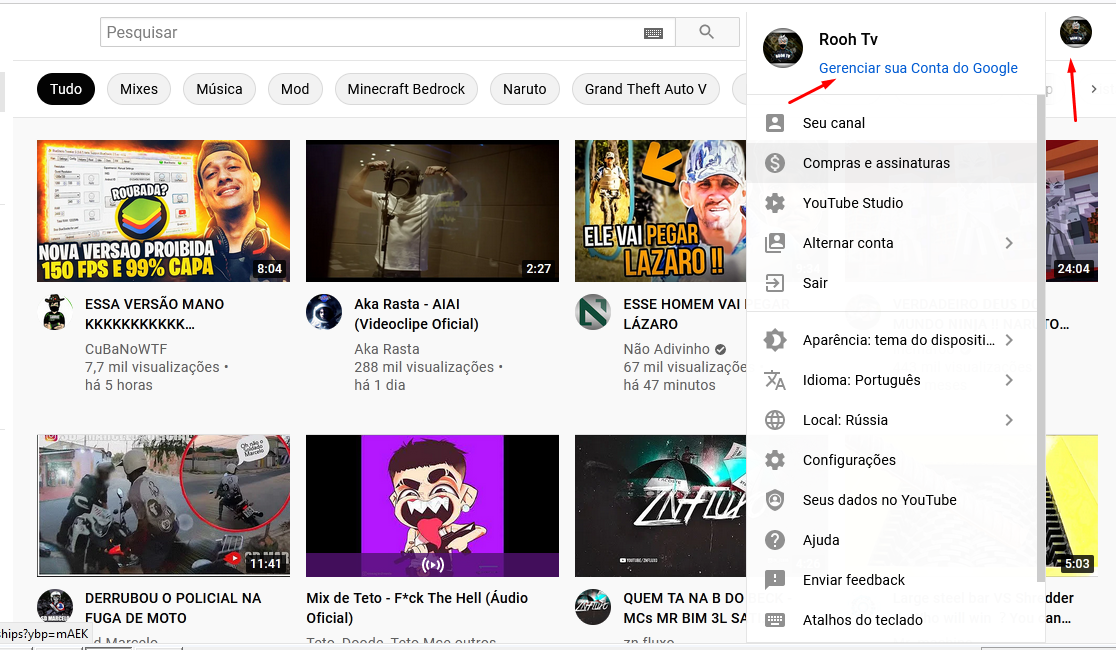The height and width of the screenshot is (650, 1116).
Task: Open the NOVA VERSAO PROIBIDA video thumbnail
Action: (x=164, y=211)
